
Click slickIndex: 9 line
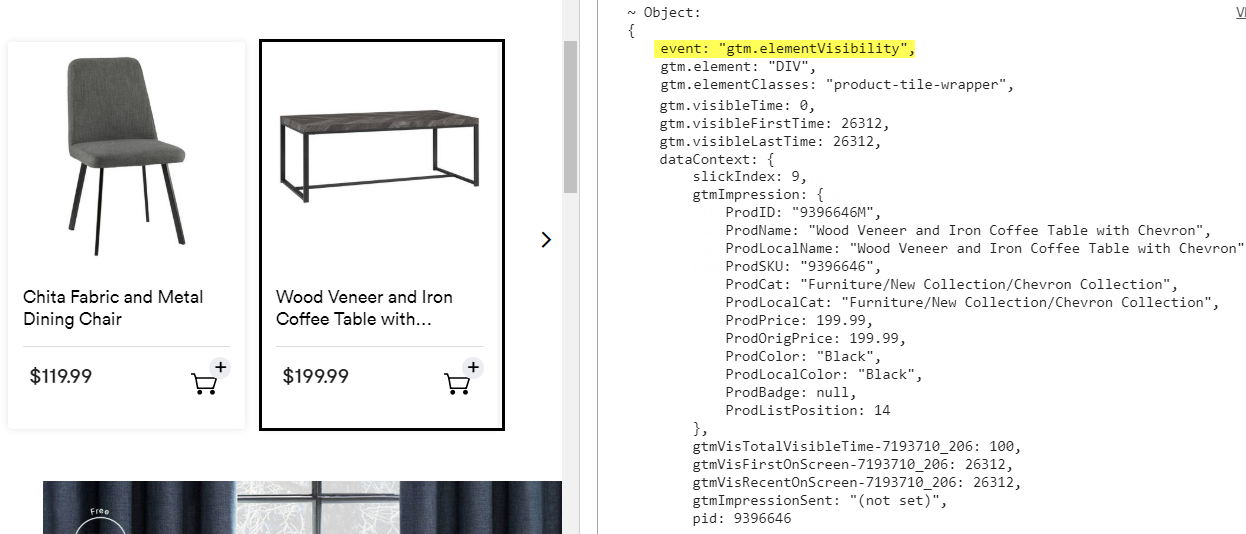click(750, 177)
